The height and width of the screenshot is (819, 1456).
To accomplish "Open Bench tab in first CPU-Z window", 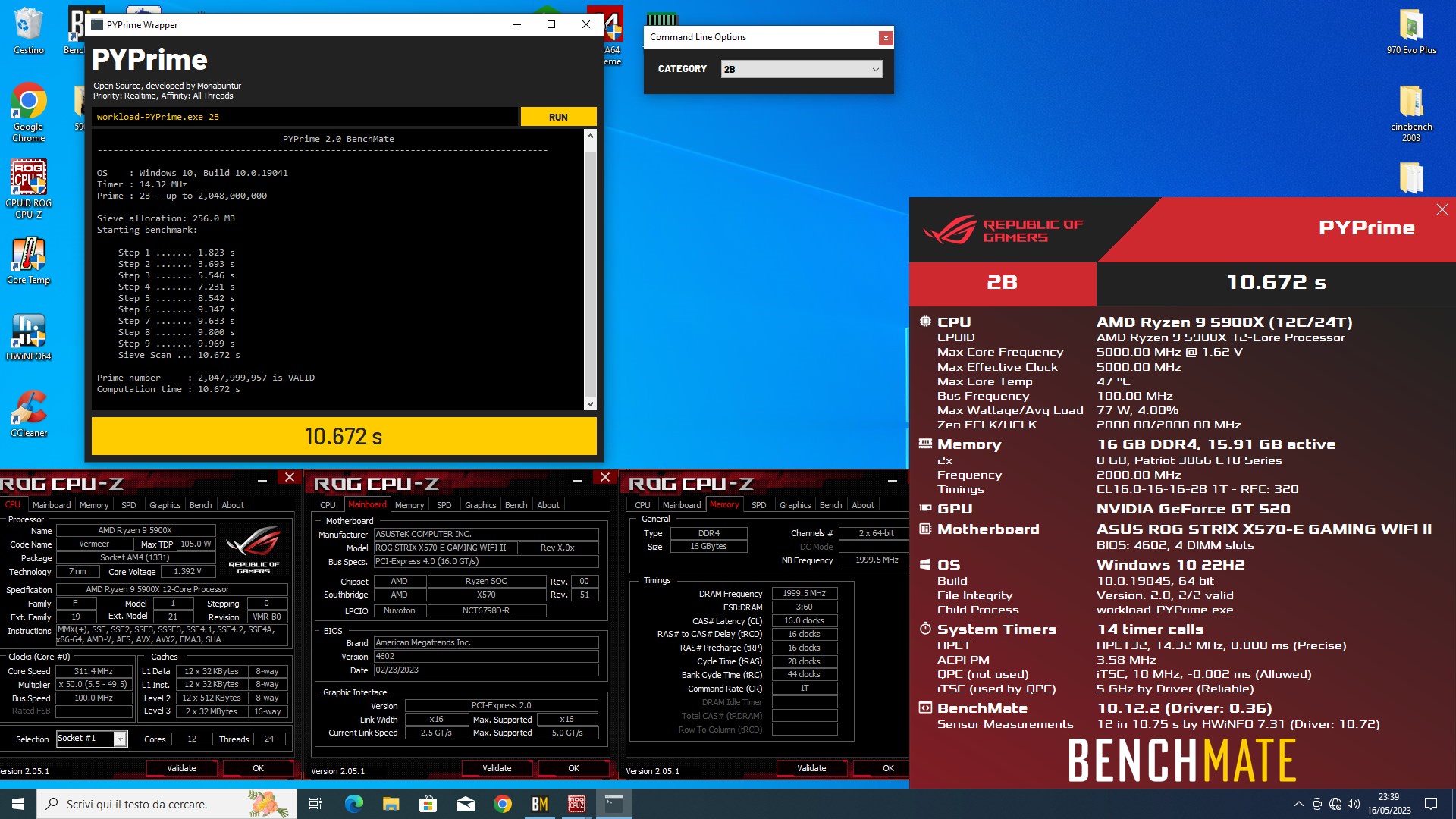I will [201, 505].
